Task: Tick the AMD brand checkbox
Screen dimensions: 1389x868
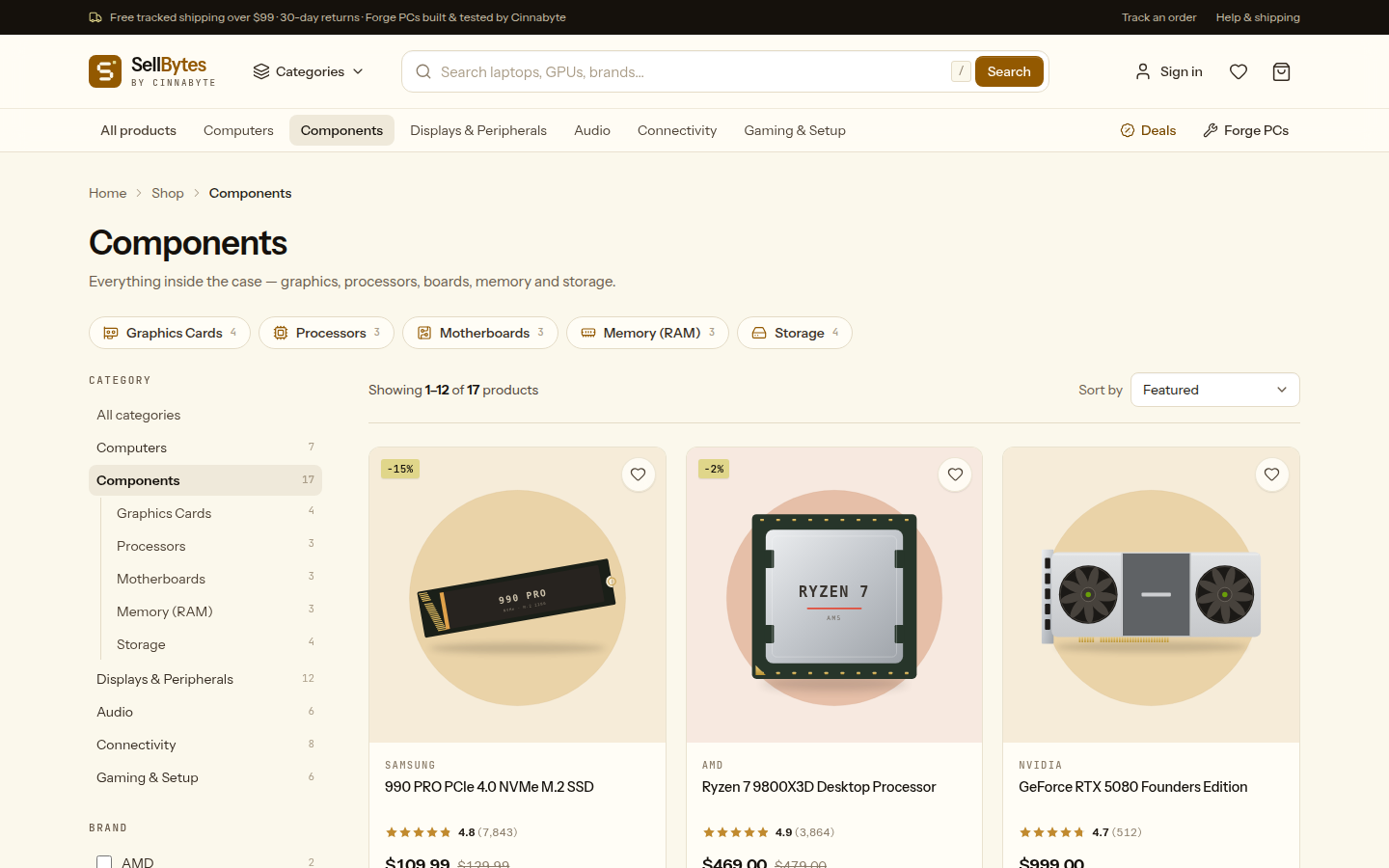Action: [x=104, y=862]
